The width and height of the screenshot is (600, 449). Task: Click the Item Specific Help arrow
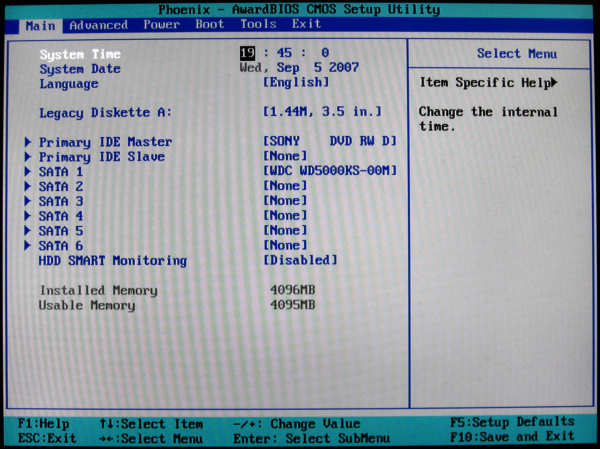click(x=554, y=82)
